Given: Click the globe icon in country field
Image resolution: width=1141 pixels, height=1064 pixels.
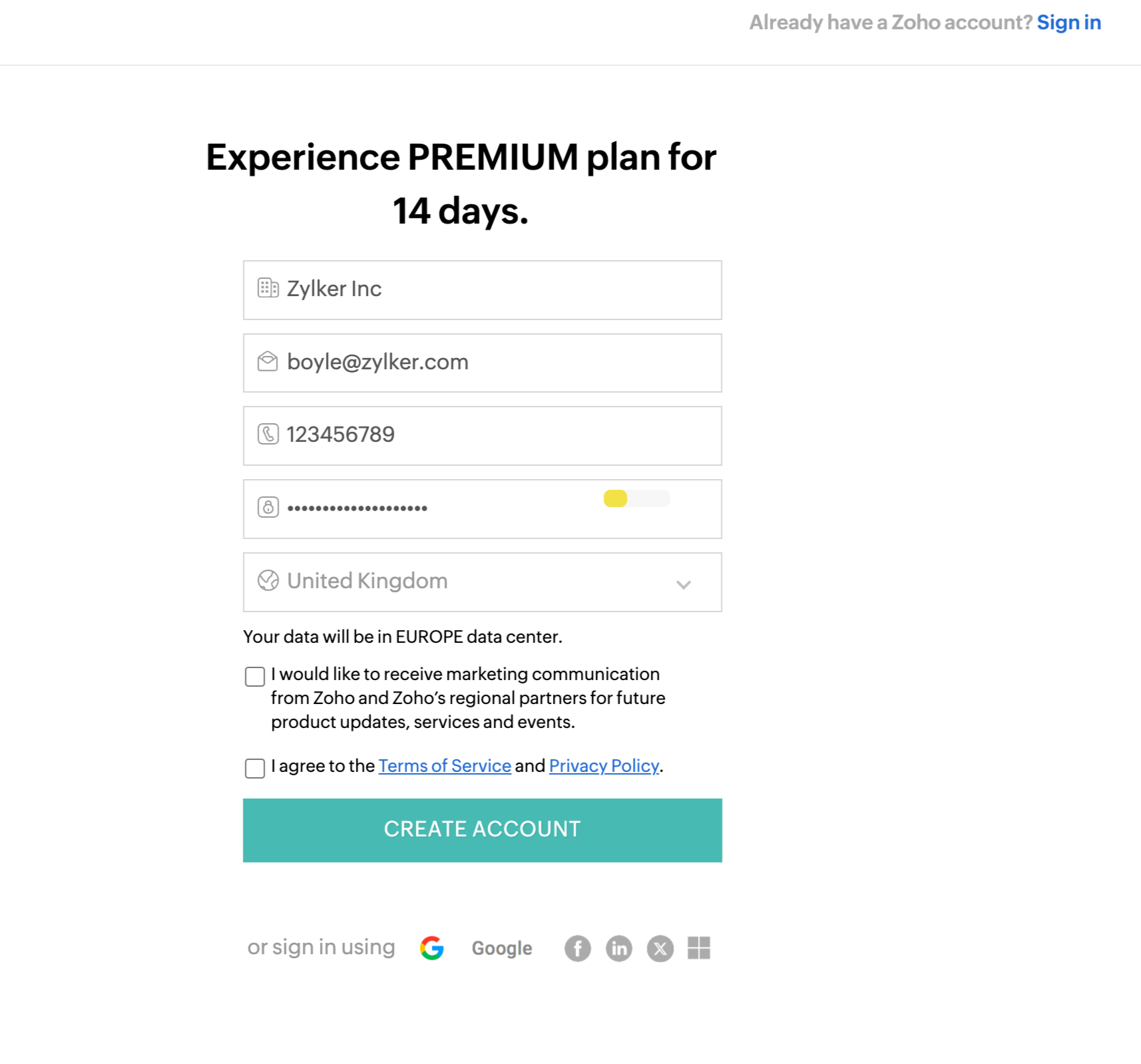Looking at the screenshot, I should (268, 580).
